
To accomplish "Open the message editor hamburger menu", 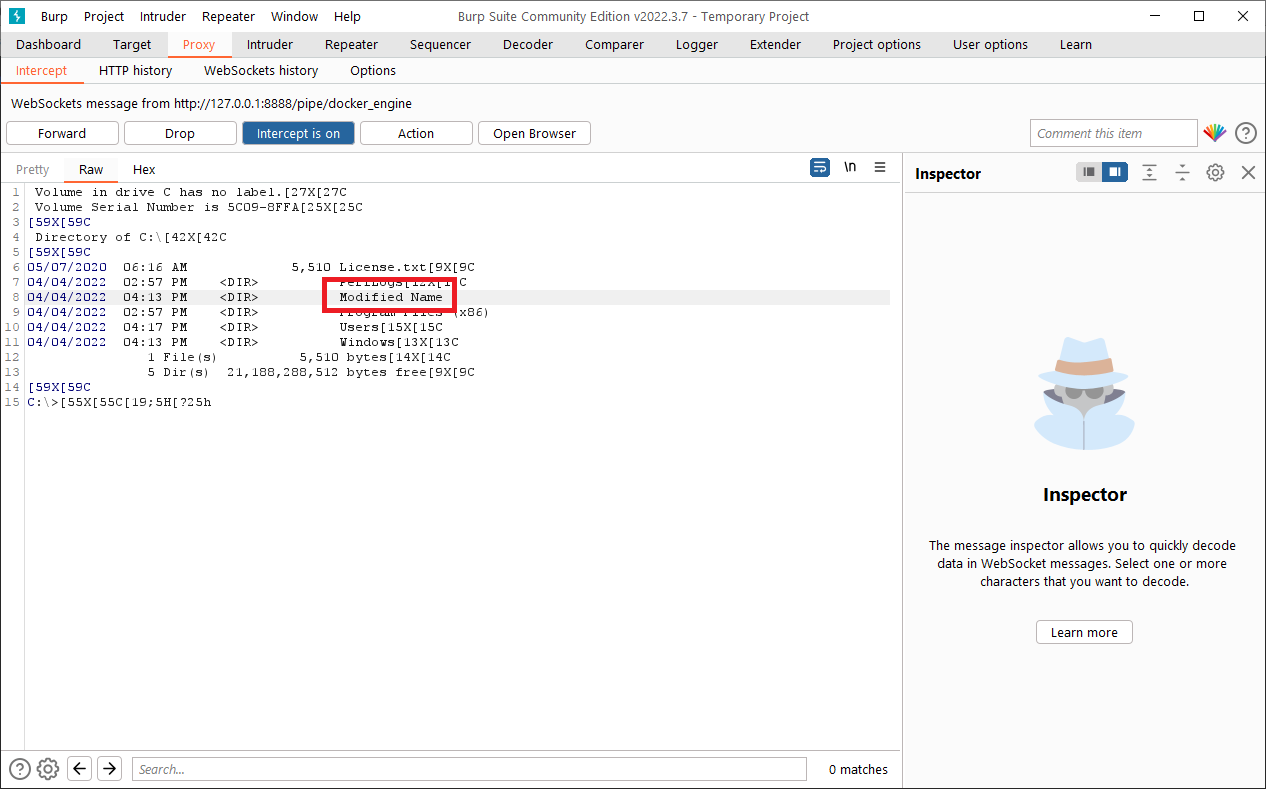I will (x=880, y=167).
